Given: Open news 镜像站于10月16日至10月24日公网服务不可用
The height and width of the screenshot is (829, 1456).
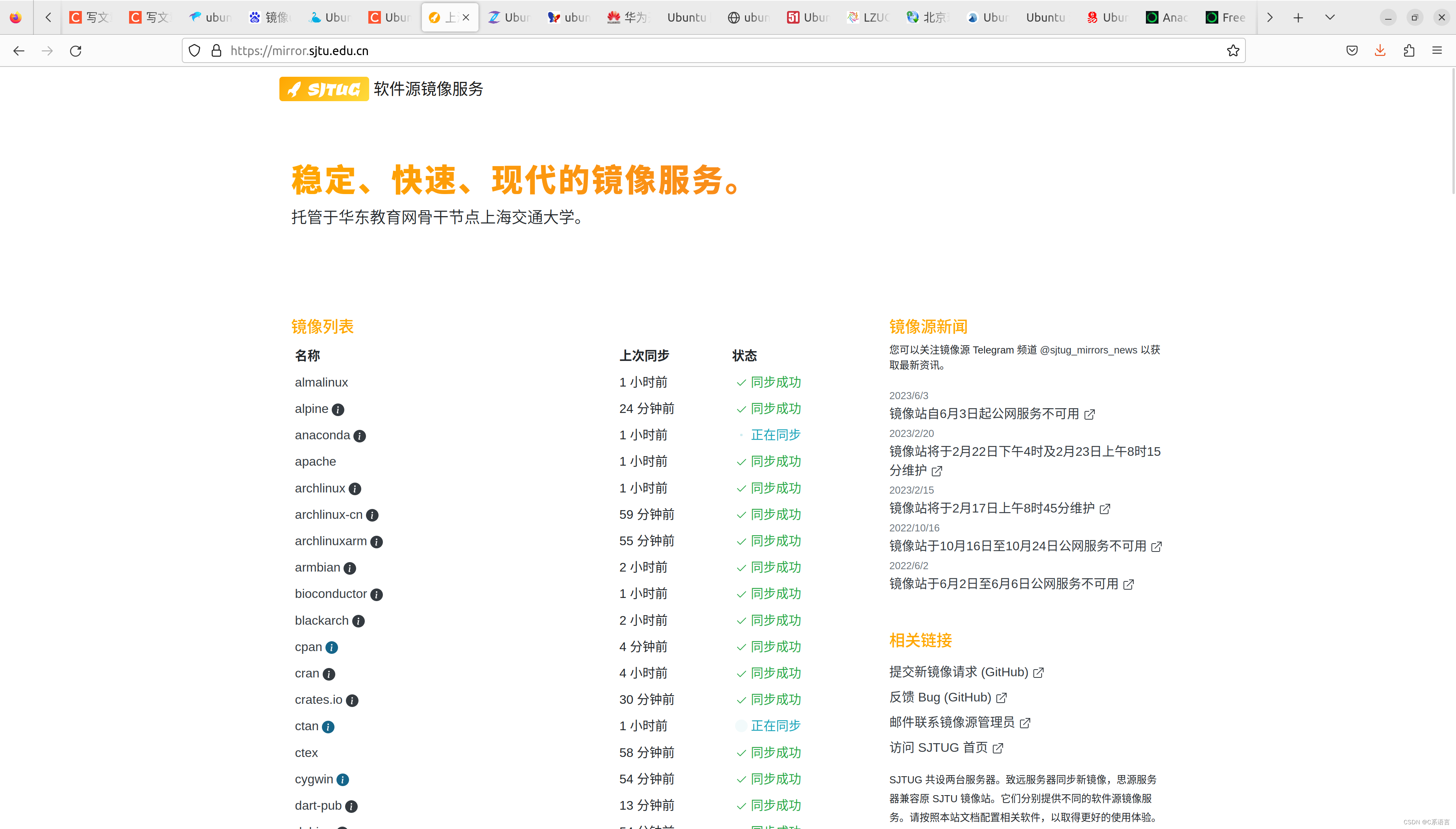Looking at the screenshot, I should [1025, 547].
